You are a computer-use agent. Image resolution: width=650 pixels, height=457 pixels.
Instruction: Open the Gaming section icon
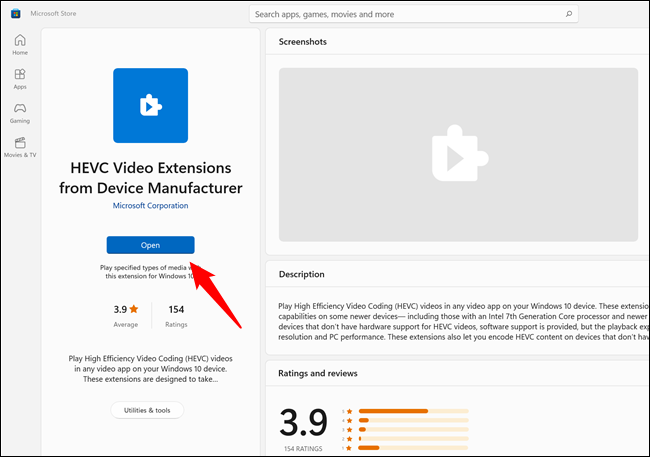(x=19, y=113)
